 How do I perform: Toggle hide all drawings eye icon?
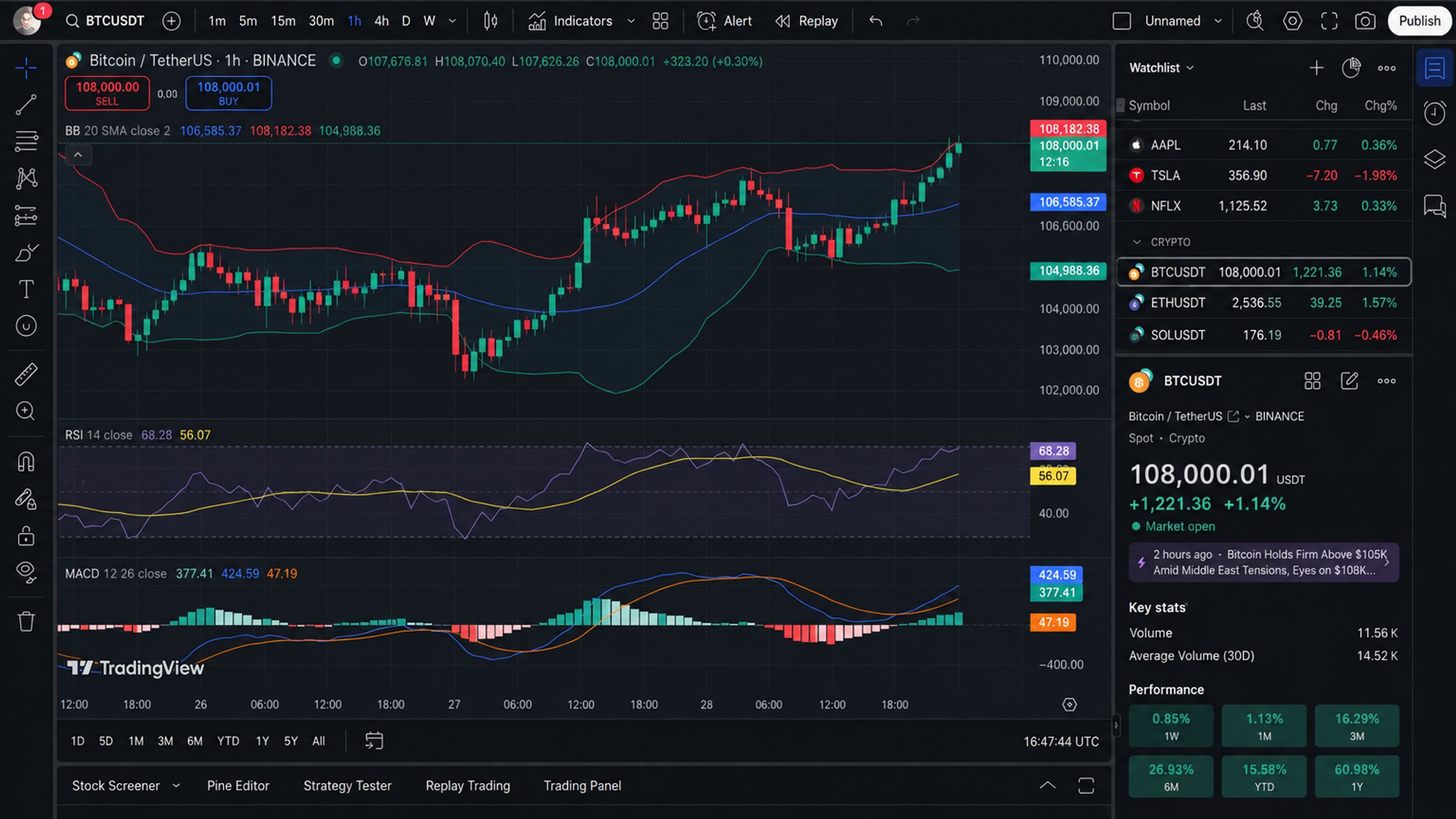point(26,572)
